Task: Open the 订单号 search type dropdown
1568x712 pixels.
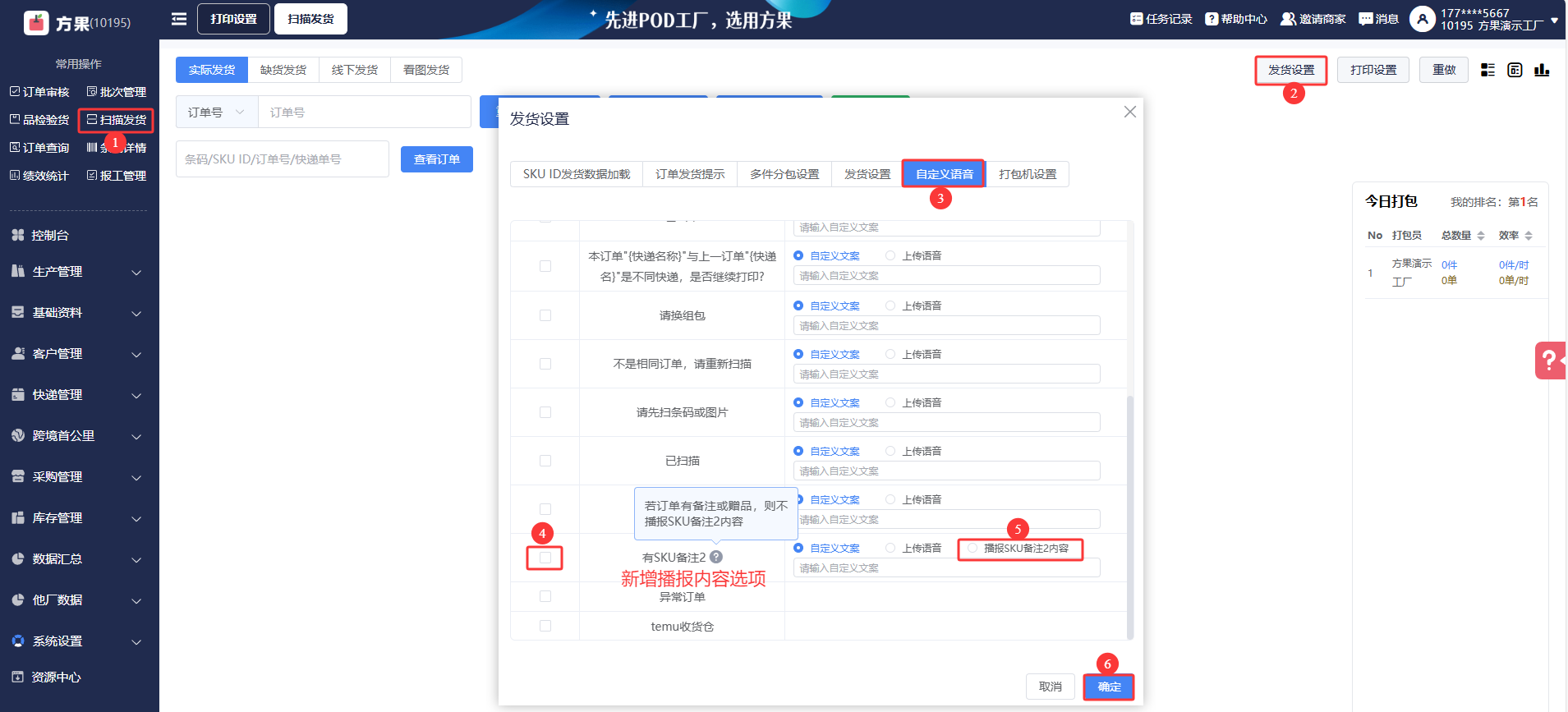Action: coord(217,113)
